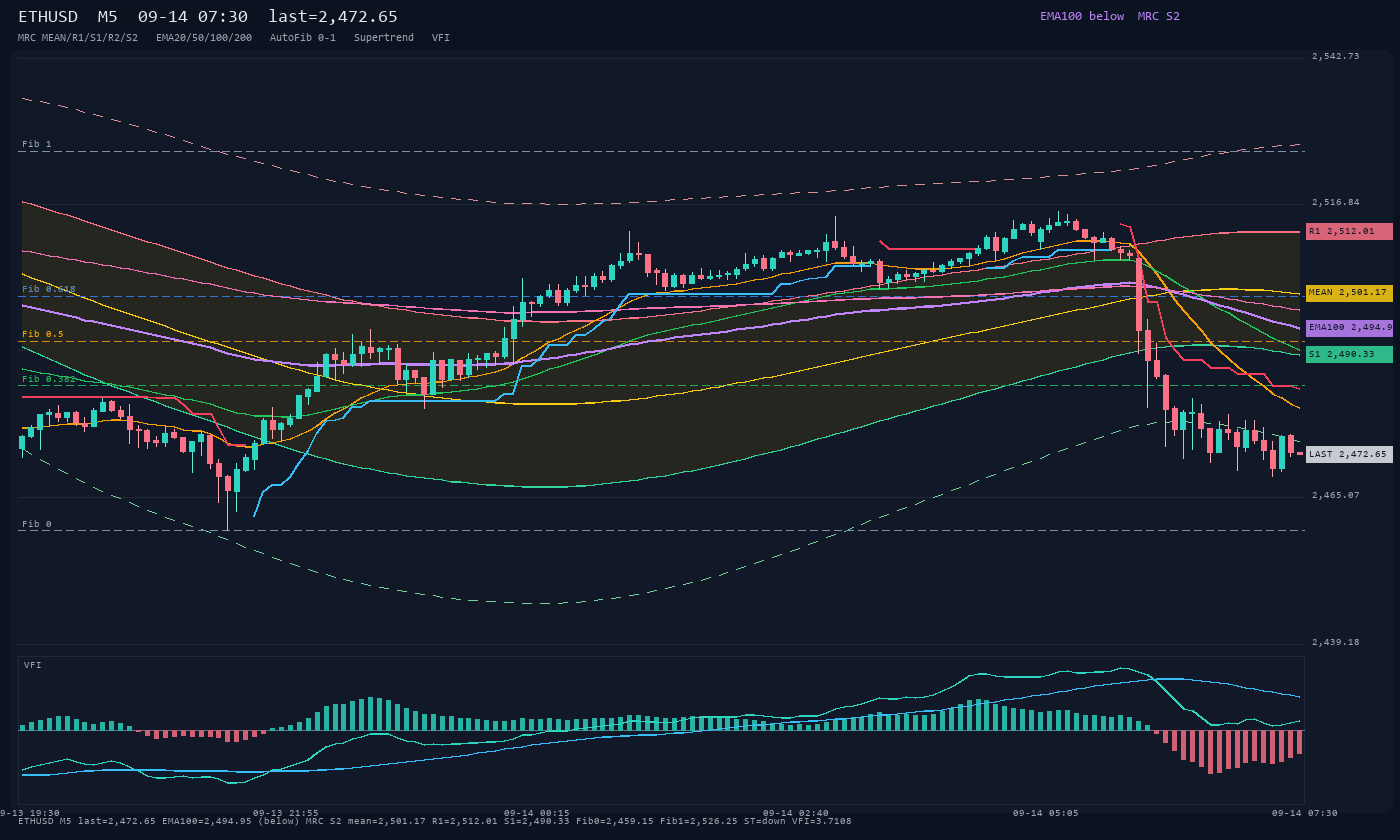
Task: Click the white LAST 2,472.65 price tag
Action: tap(1349, 454)
